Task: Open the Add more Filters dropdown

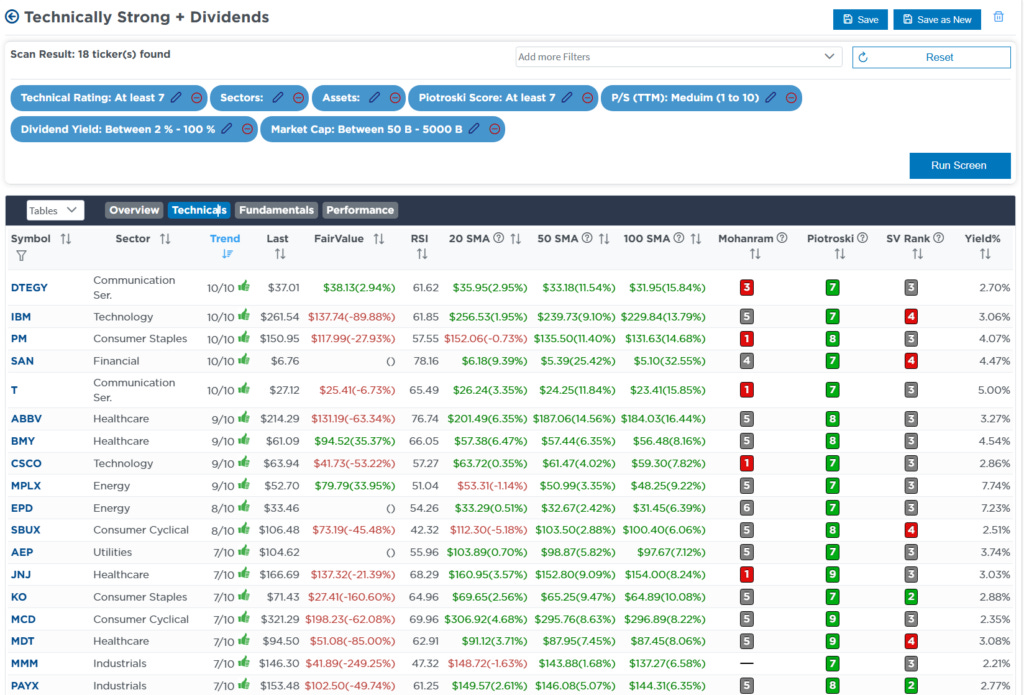Action: pyautogui.click(x=678, y=57)
